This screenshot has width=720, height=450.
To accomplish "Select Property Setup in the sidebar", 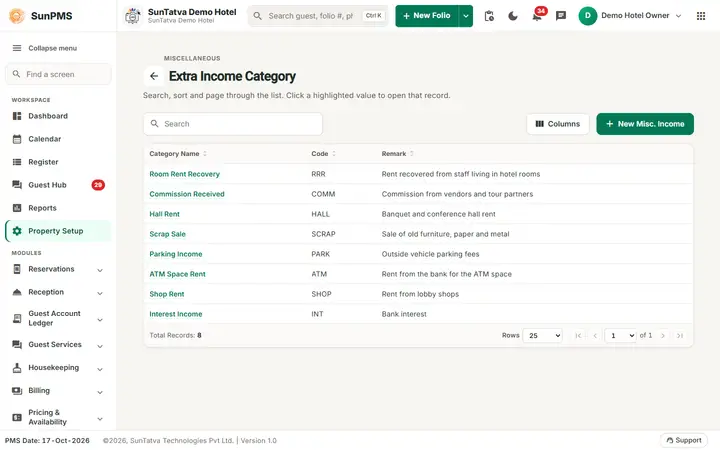I will tap(58, 231).
